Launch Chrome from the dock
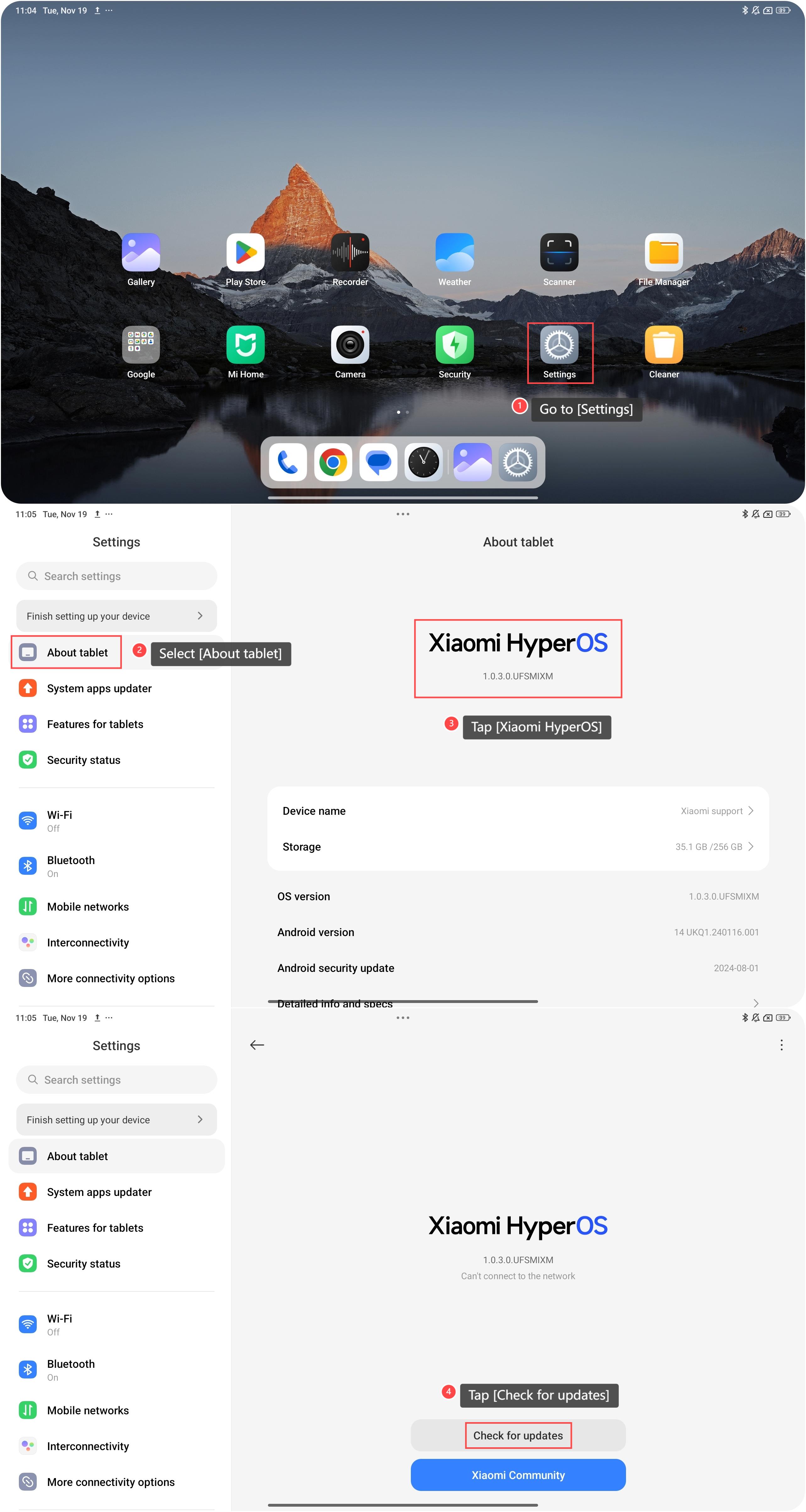The width and height of the screenshot is (806, 1512). pyautogui.click(x=333, y=462)
